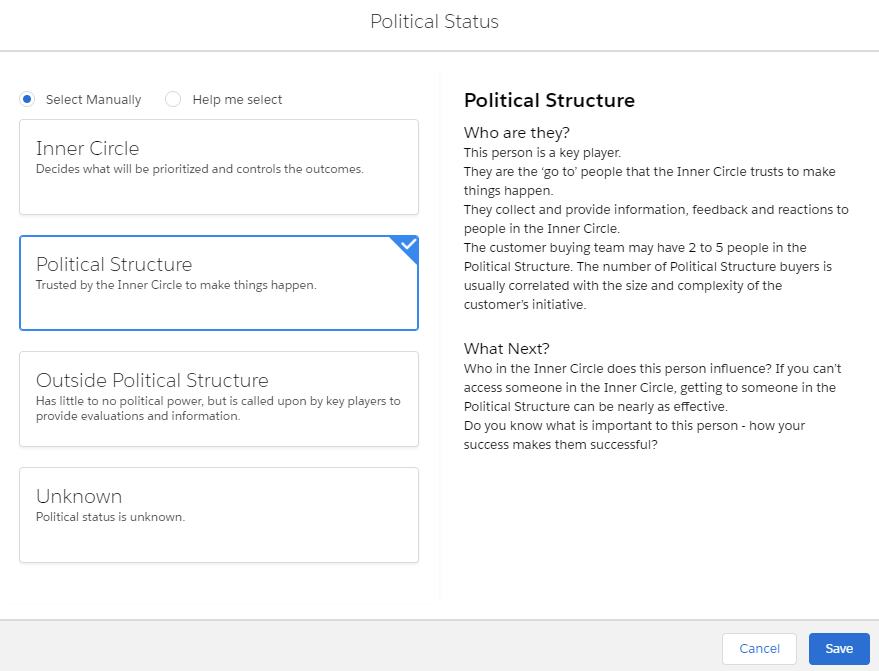Select the 'Select Manually' radio button

tap(27, 99)
